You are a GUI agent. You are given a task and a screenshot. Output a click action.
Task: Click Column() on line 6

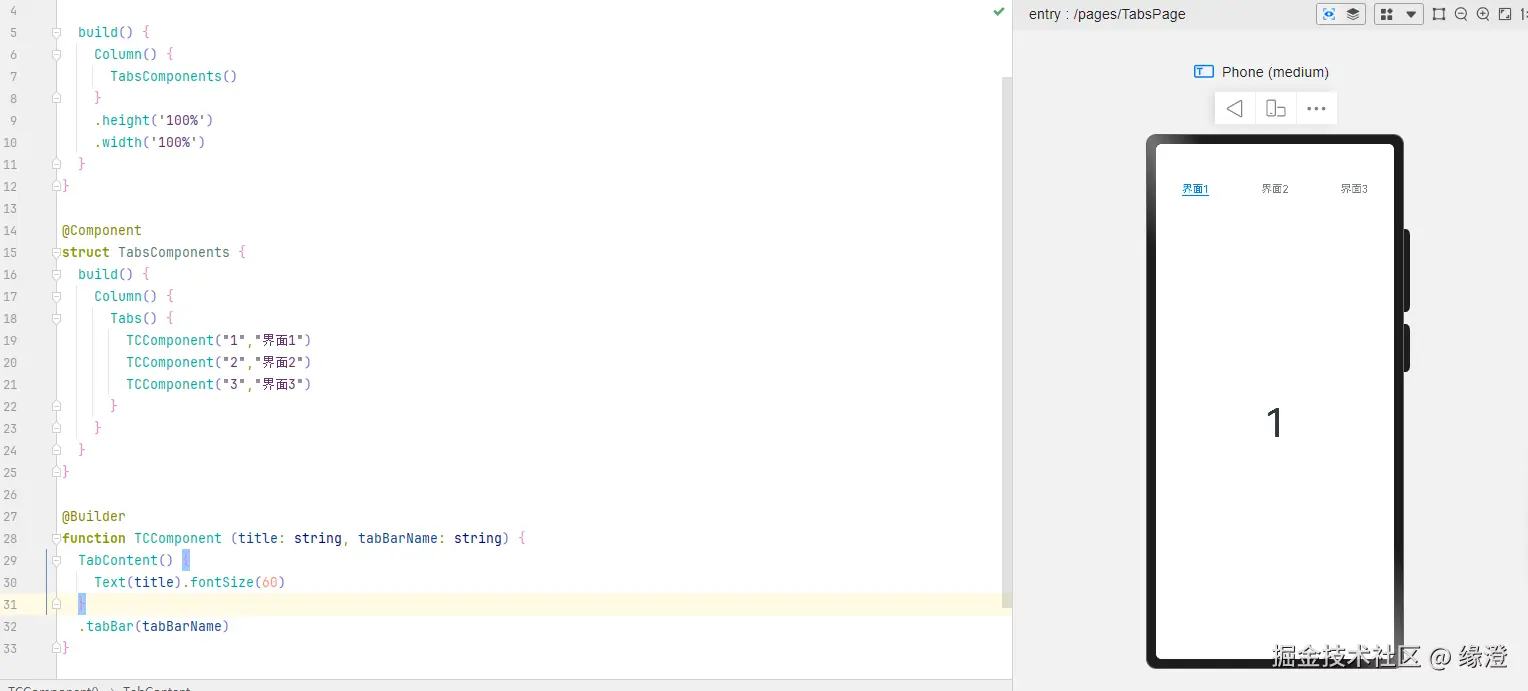coord(126,54)
